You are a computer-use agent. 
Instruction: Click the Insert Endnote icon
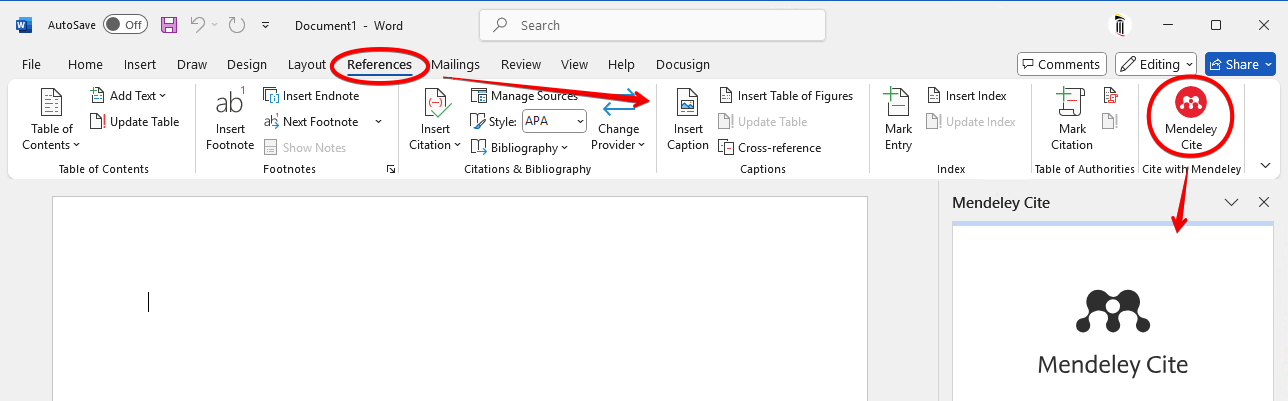pyautogui.click(x=271, y=96)
